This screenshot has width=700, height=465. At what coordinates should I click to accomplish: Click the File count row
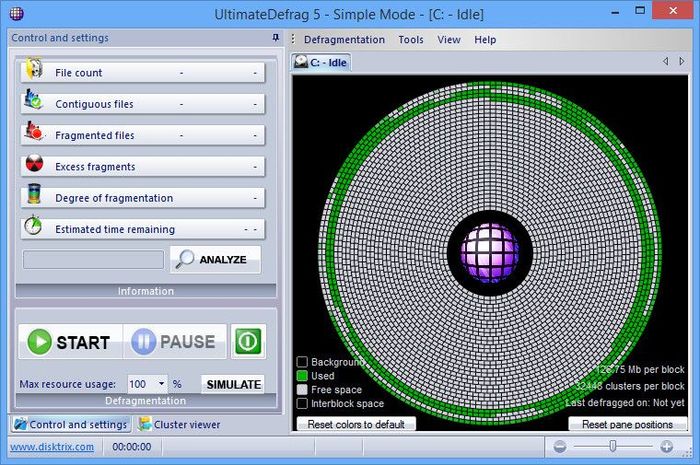[x=143, y=72]
